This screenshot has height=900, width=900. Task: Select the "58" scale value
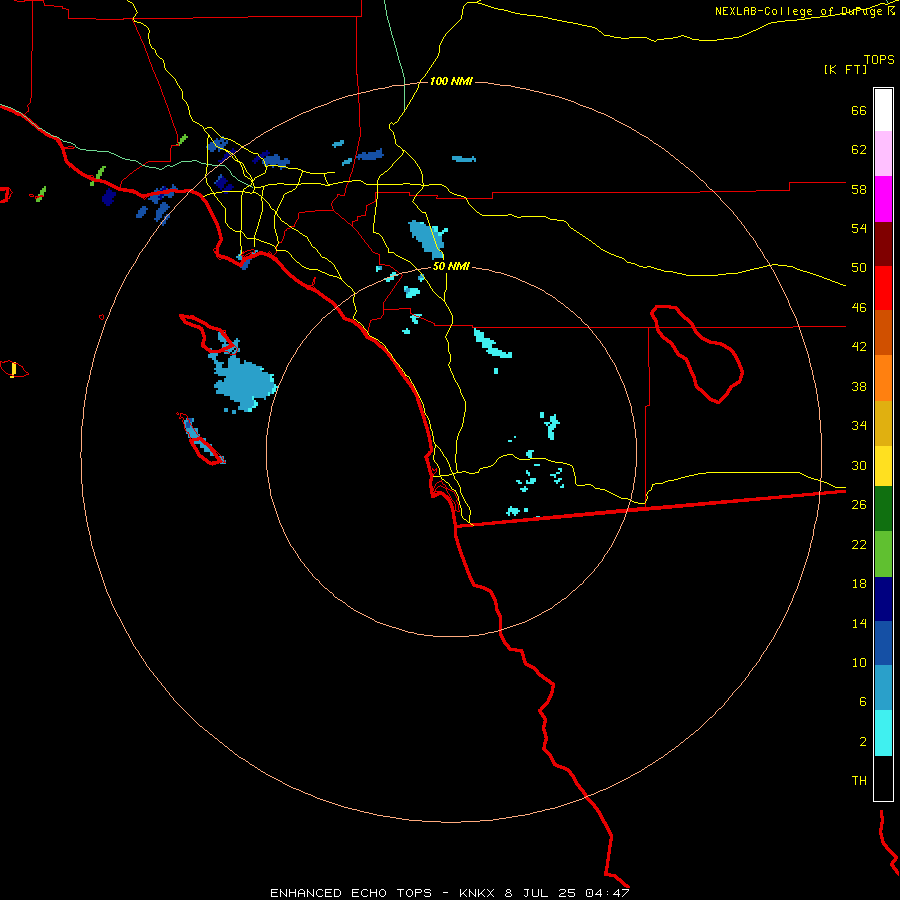tap(859, 189)
